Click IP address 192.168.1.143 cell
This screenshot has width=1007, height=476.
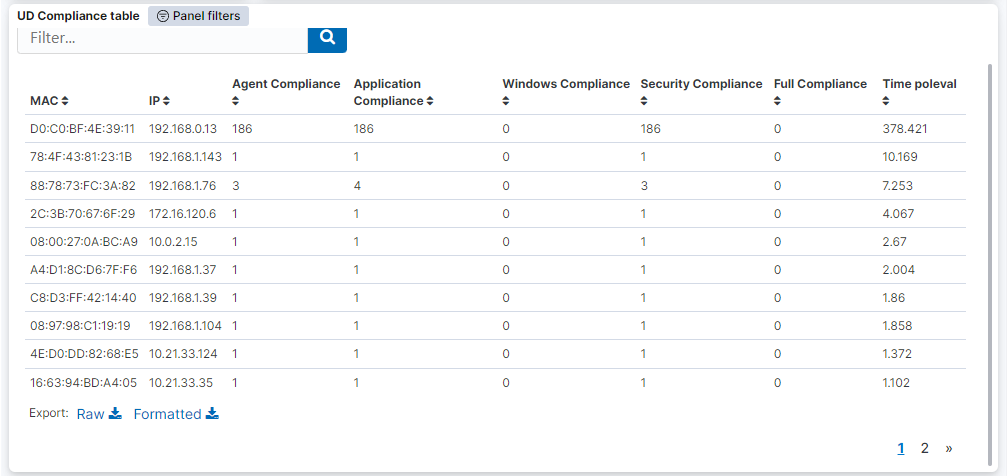point(185,157)
